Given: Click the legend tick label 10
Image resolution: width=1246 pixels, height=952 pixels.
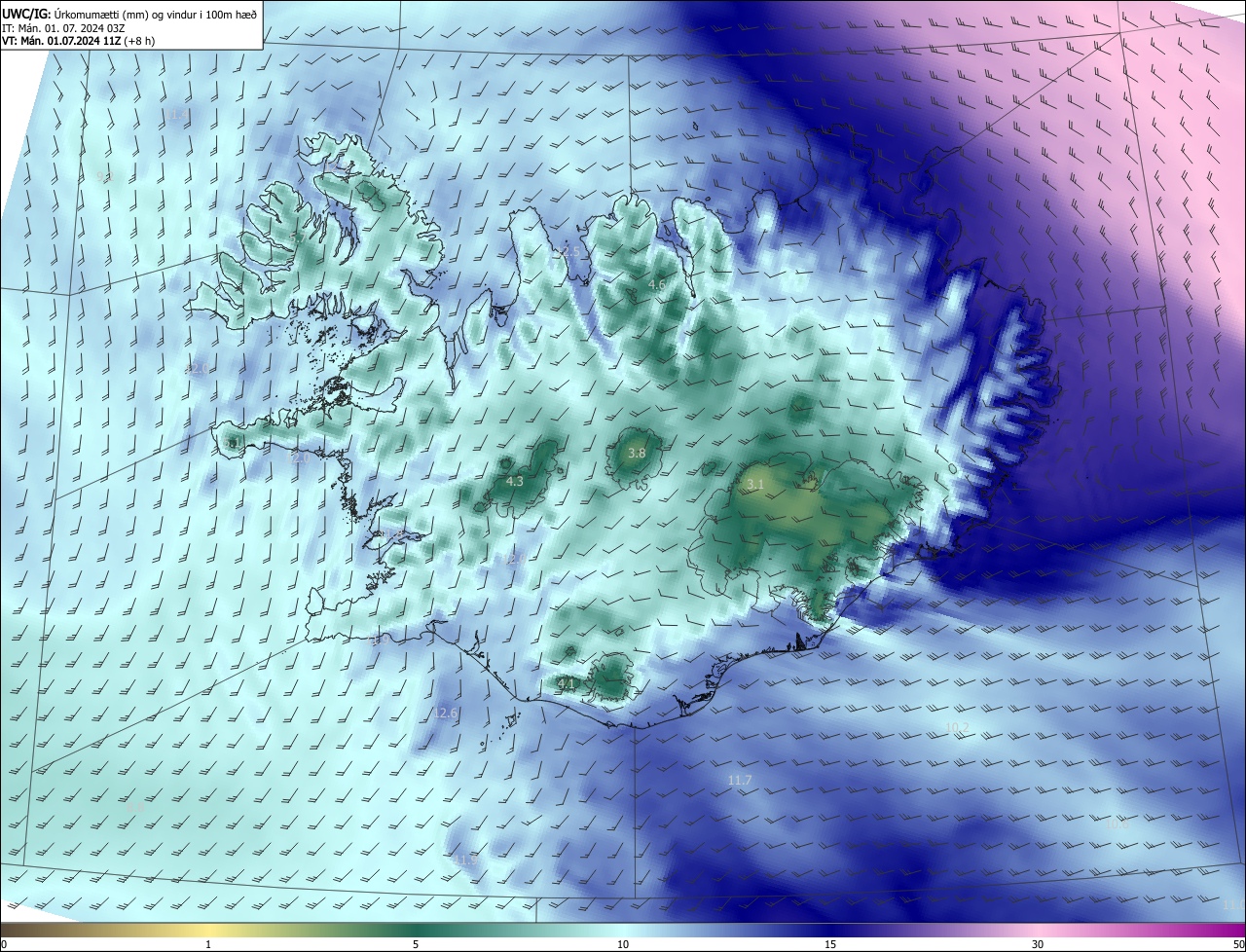Looking at the screenshot, I should pos(623,944).
